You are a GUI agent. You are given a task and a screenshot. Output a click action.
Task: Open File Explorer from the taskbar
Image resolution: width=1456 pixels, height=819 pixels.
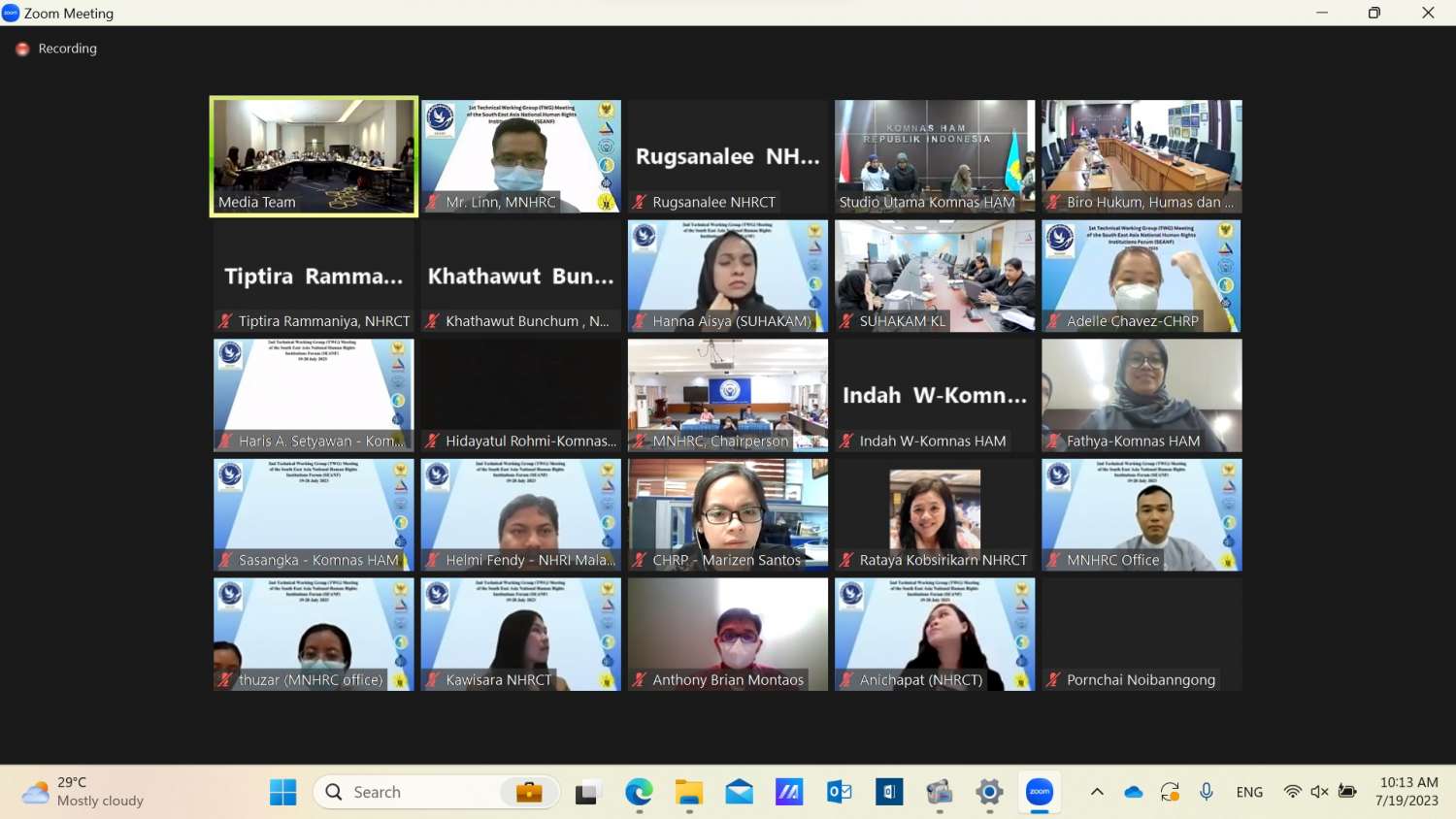coord(689,792)
